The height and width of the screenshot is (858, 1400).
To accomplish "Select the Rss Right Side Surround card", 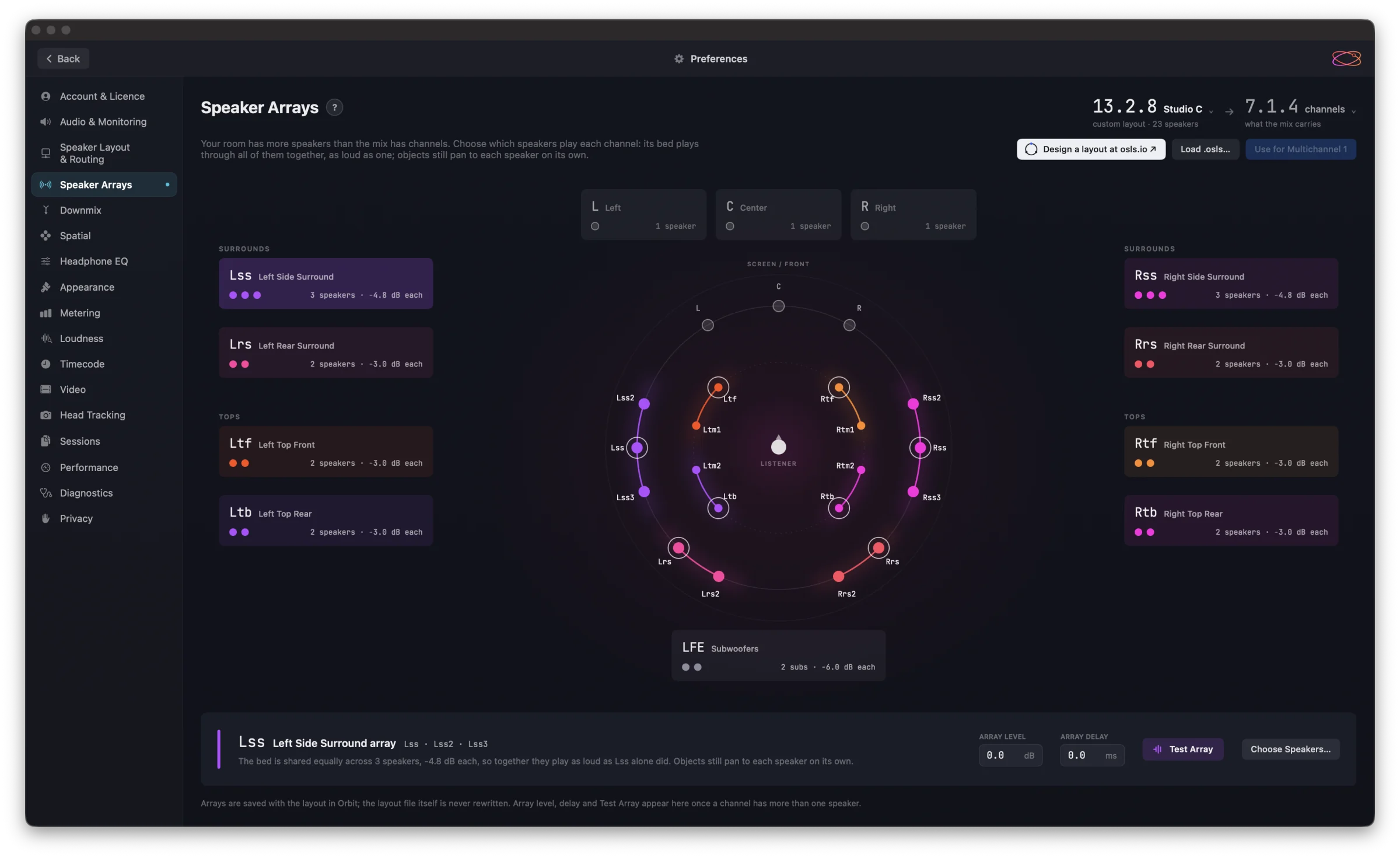I will [x=1231, y=284].
